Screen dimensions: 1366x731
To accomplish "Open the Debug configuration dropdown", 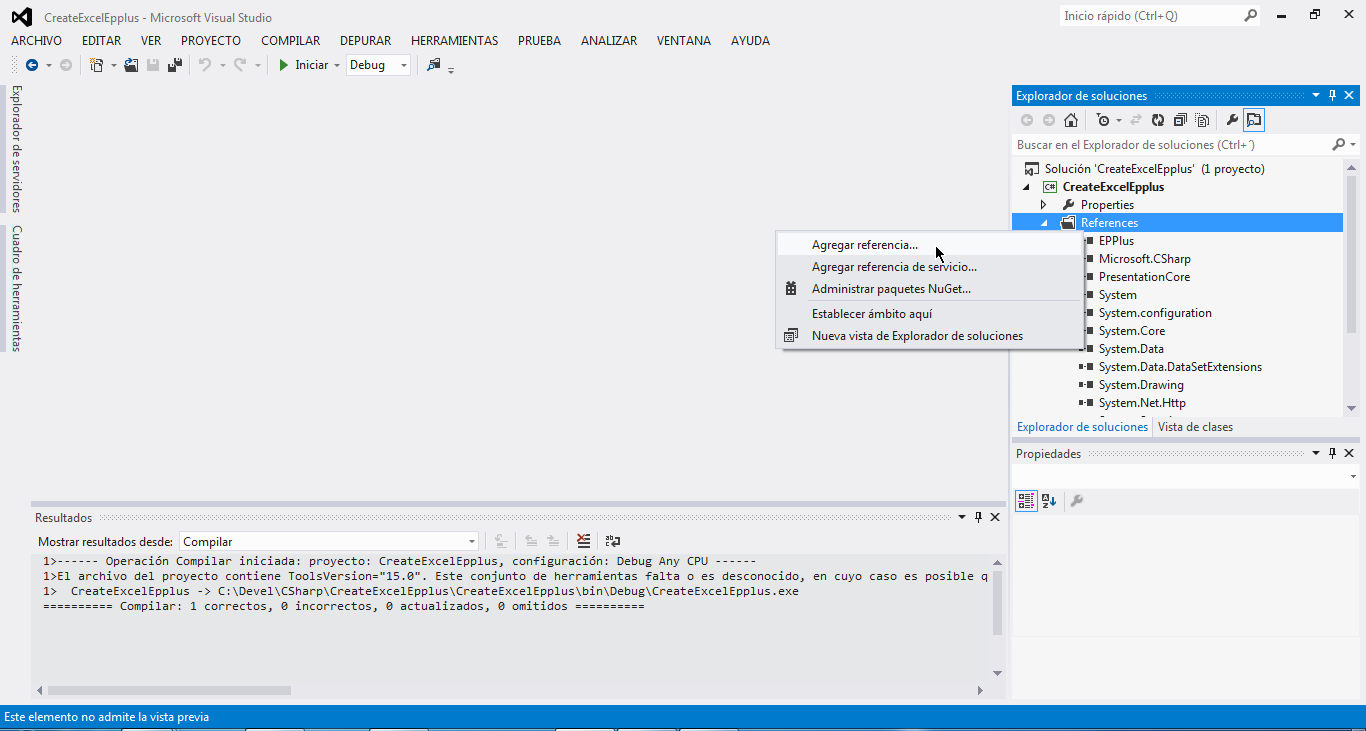I will click(404, 65).
